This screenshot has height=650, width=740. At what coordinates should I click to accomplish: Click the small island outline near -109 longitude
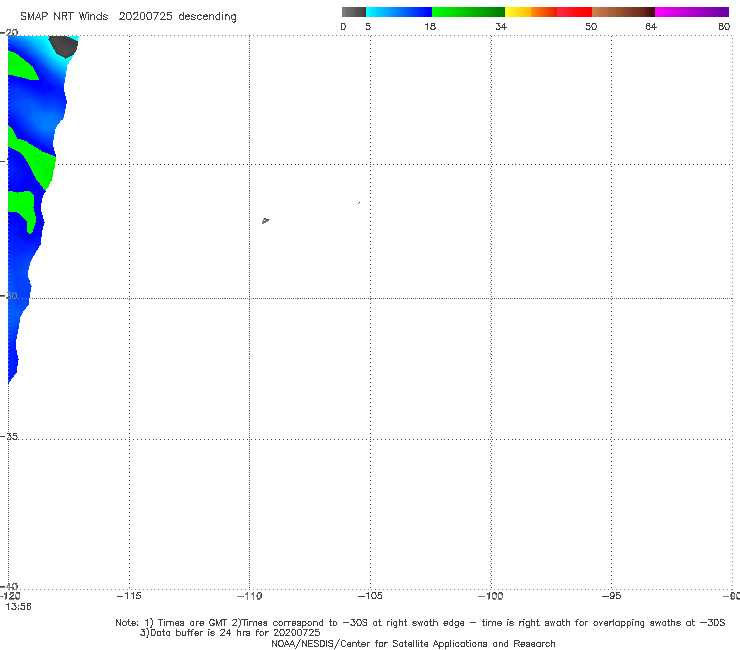point(265,220)
